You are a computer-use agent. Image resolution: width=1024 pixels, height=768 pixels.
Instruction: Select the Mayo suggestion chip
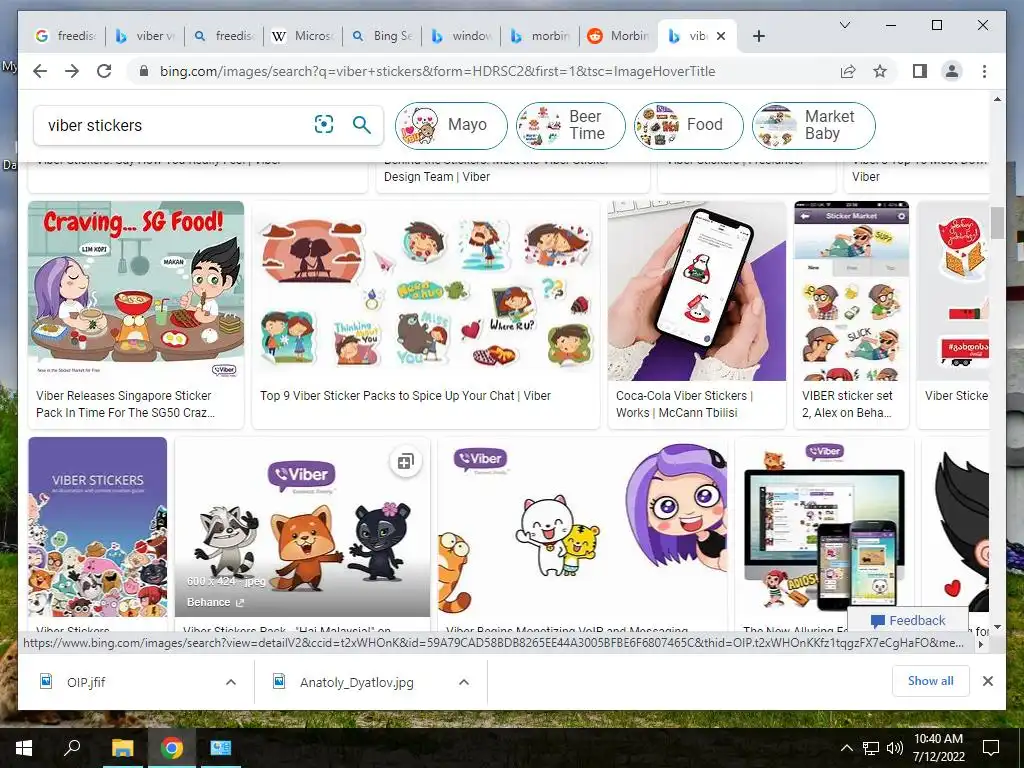coord(451,125)
